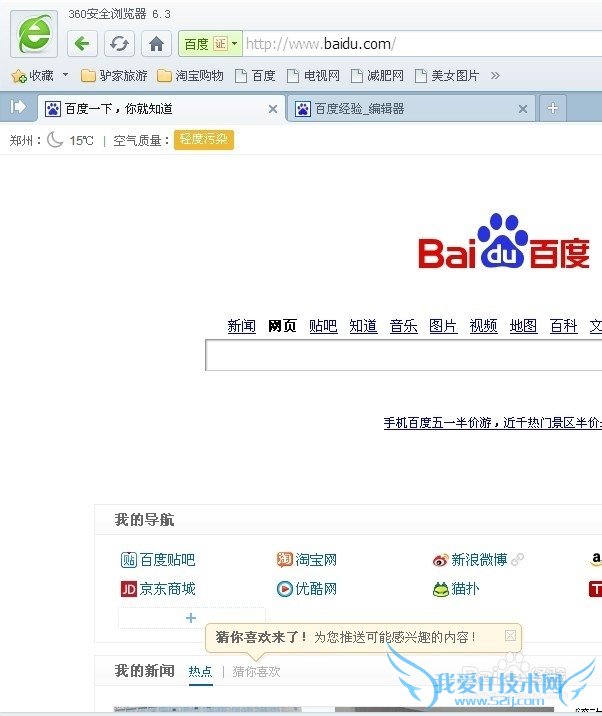The image size is (602, 716).
Task: Click the 轻度污染 air quality badge
Action: coord(204,140)
